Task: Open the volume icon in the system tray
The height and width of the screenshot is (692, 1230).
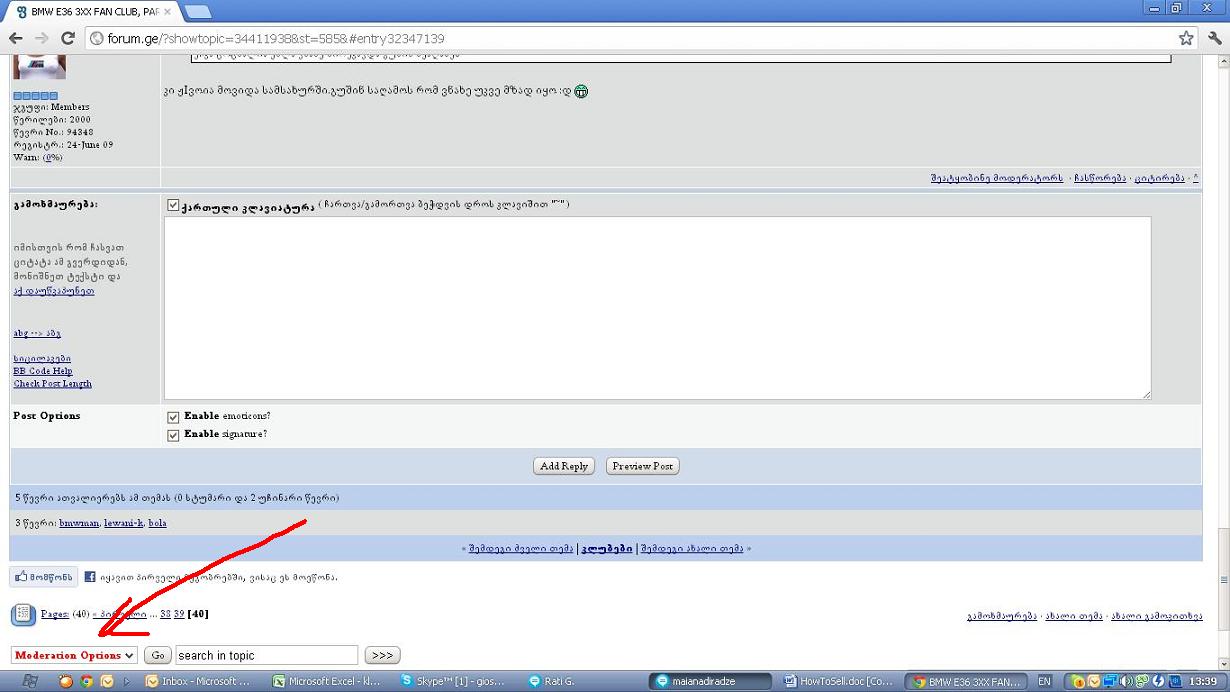Action: click(x=1126, y=682)
